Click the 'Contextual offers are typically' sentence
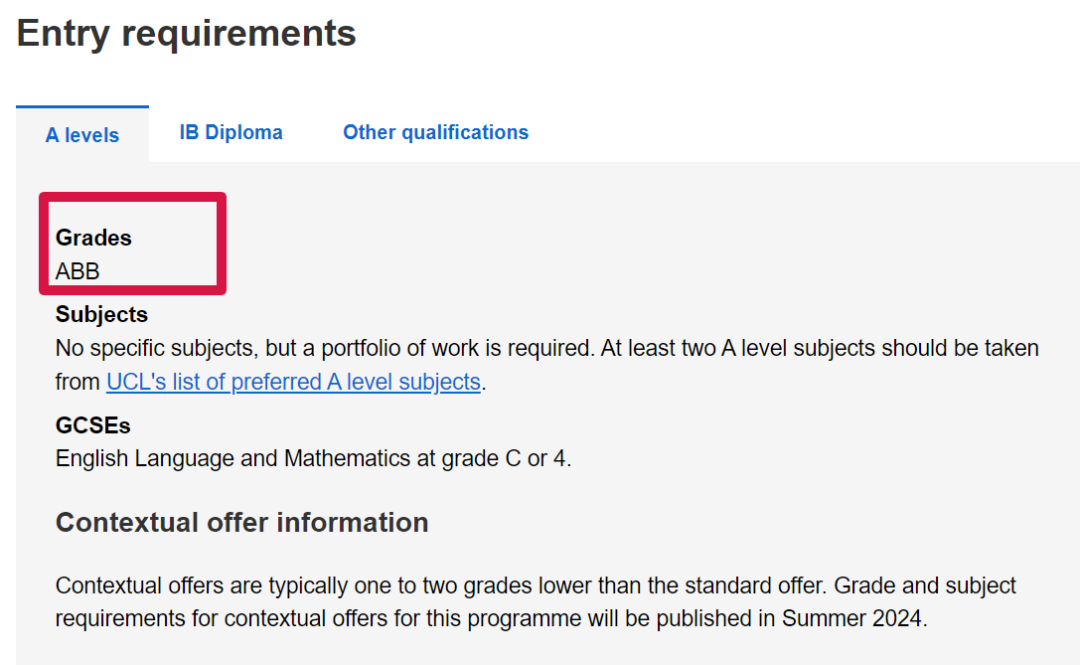The image size is (1080, 665). click(x=439, y=586)
